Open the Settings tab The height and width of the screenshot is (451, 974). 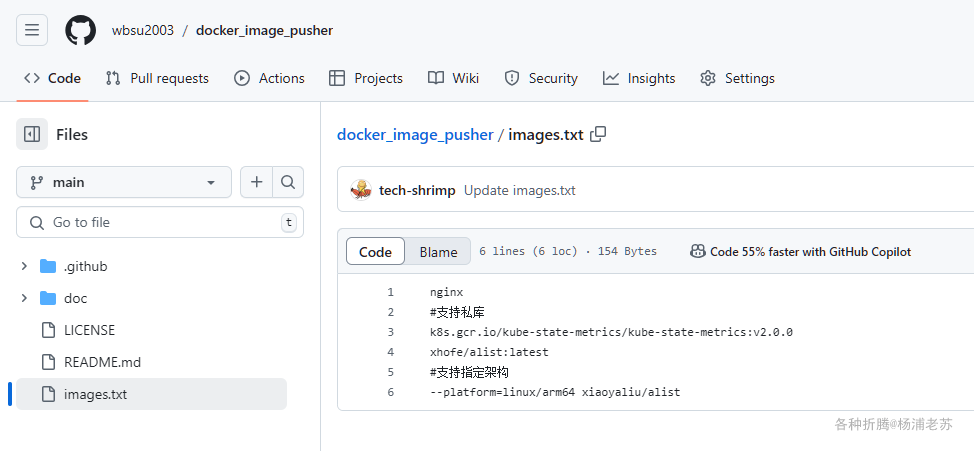pyautogui.click(x=737, y=78)
